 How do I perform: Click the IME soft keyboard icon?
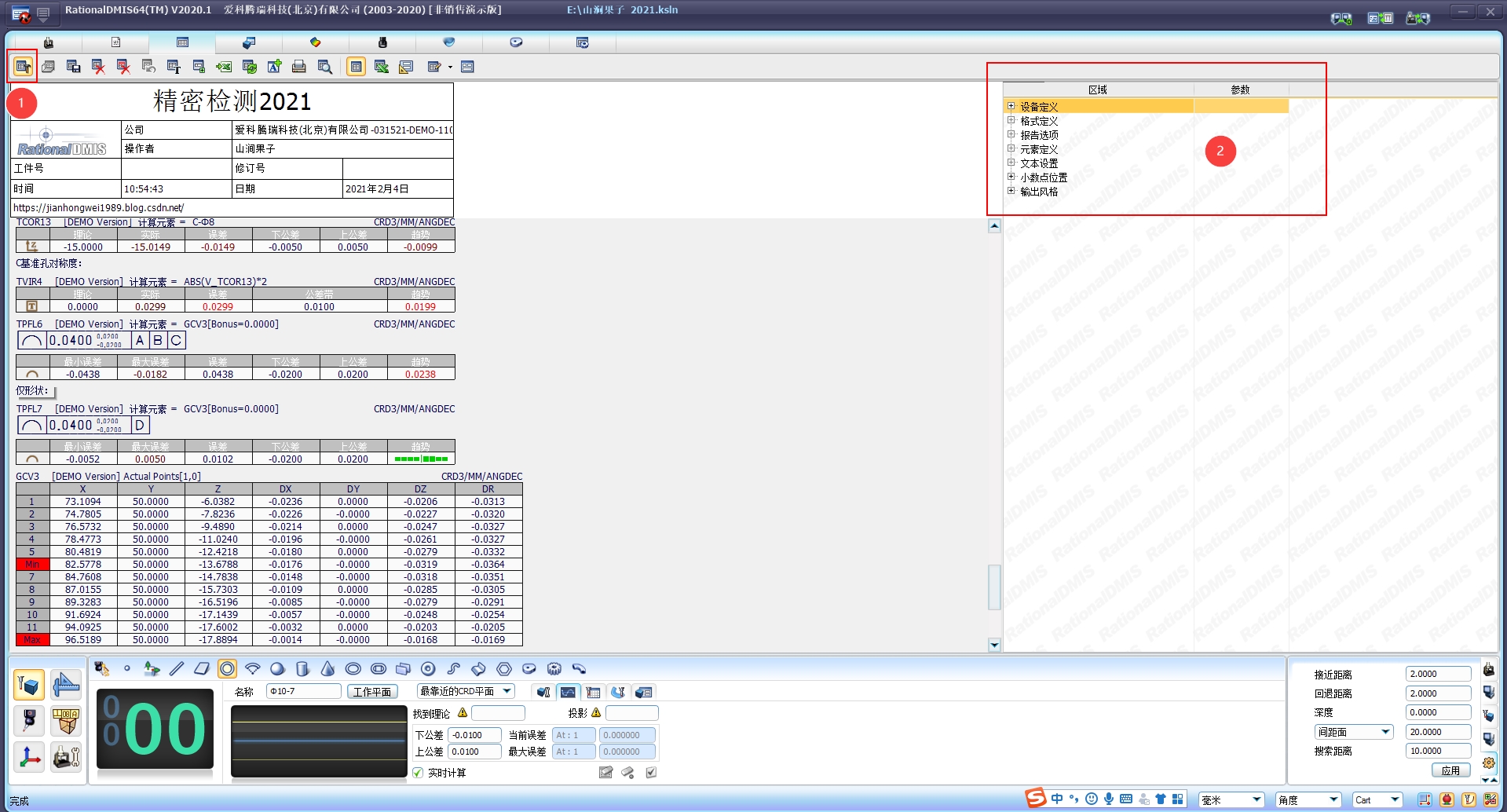[x=1125, y=799]
